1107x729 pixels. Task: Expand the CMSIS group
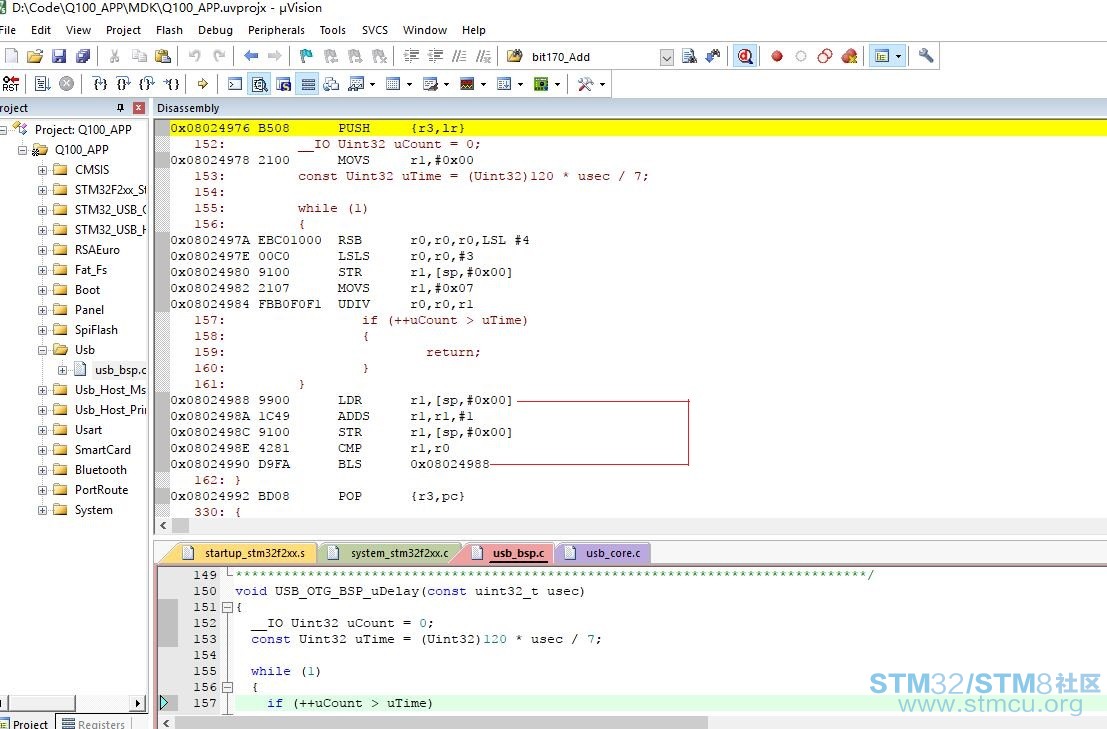point(42,170)
